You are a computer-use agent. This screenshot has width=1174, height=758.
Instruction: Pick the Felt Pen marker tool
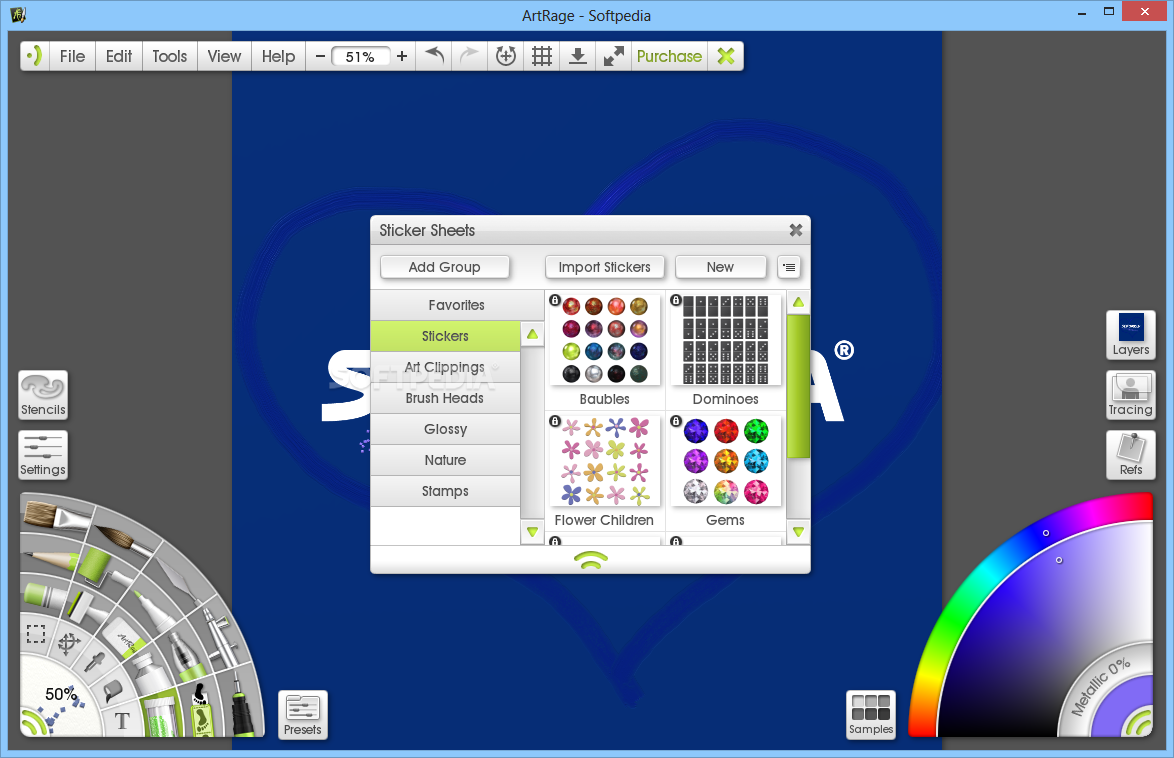pos(153,609)
